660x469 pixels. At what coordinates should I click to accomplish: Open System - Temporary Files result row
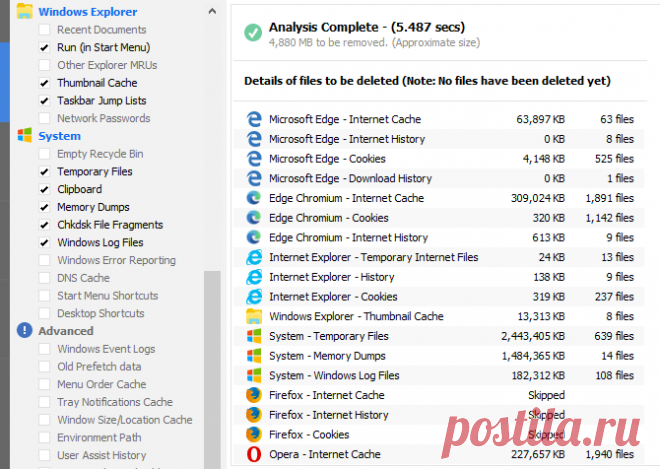point(439,336)
